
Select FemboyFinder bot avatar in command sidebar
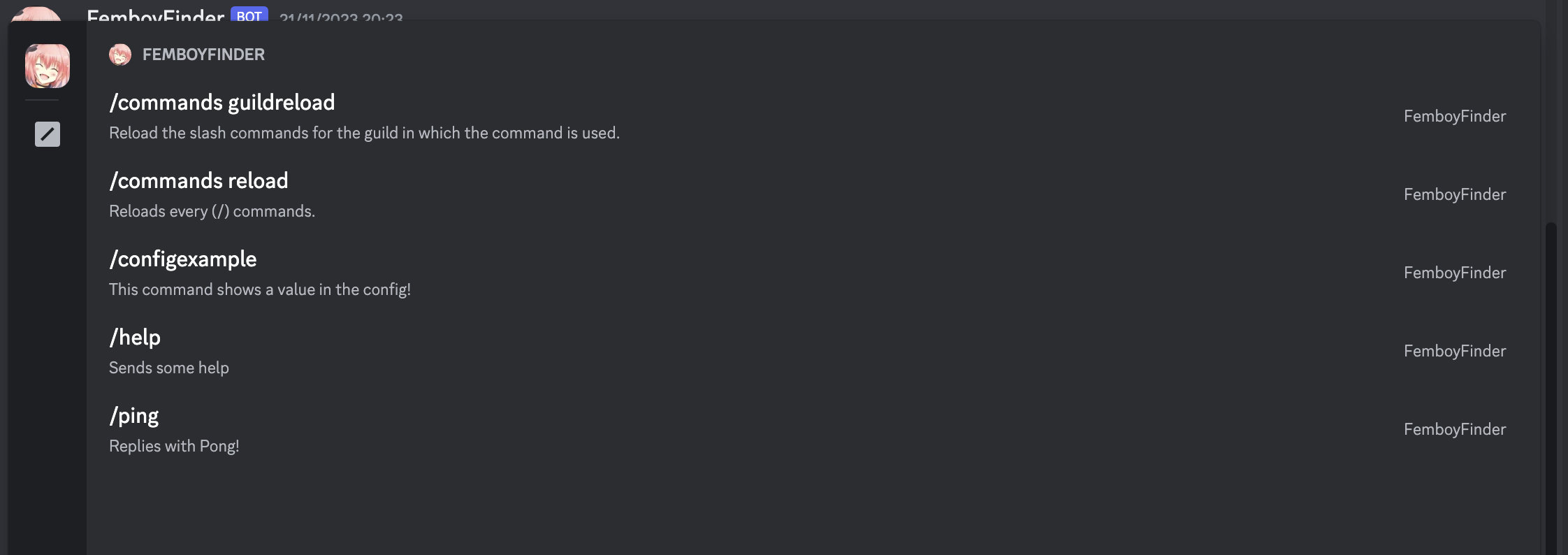click(48, 66)
